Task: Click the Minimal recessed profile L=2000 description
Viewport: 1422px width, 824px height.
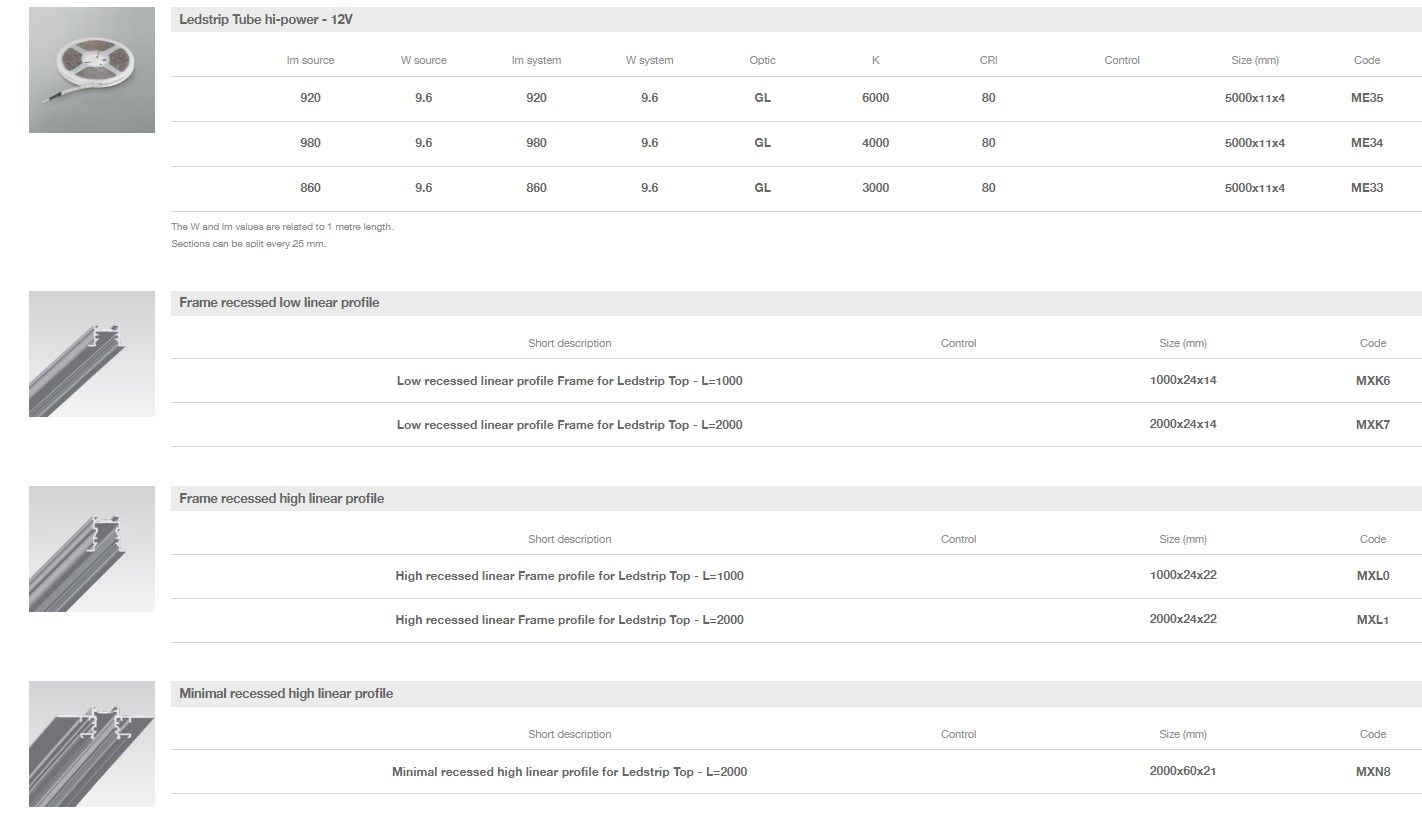Action: tap(569, 772)
